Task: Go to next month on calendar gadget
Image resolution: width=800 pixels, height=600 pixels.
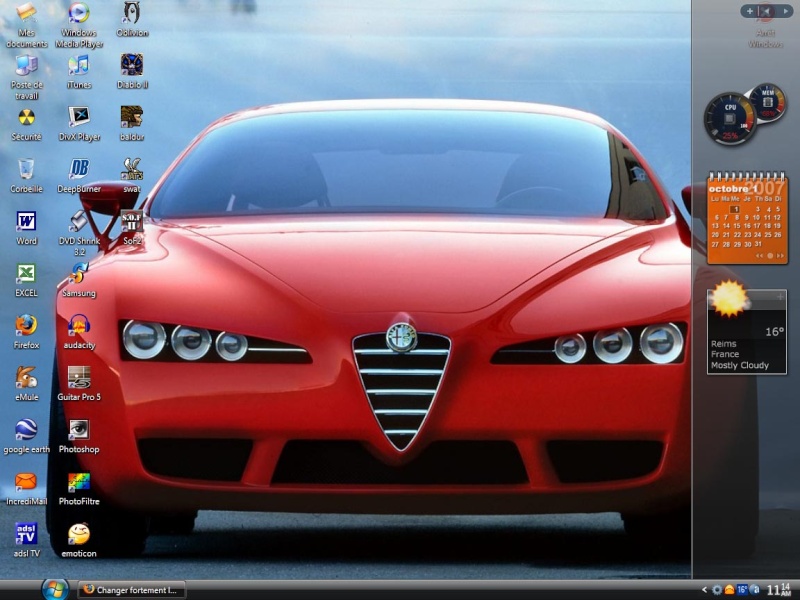Action: pos(780,256)
